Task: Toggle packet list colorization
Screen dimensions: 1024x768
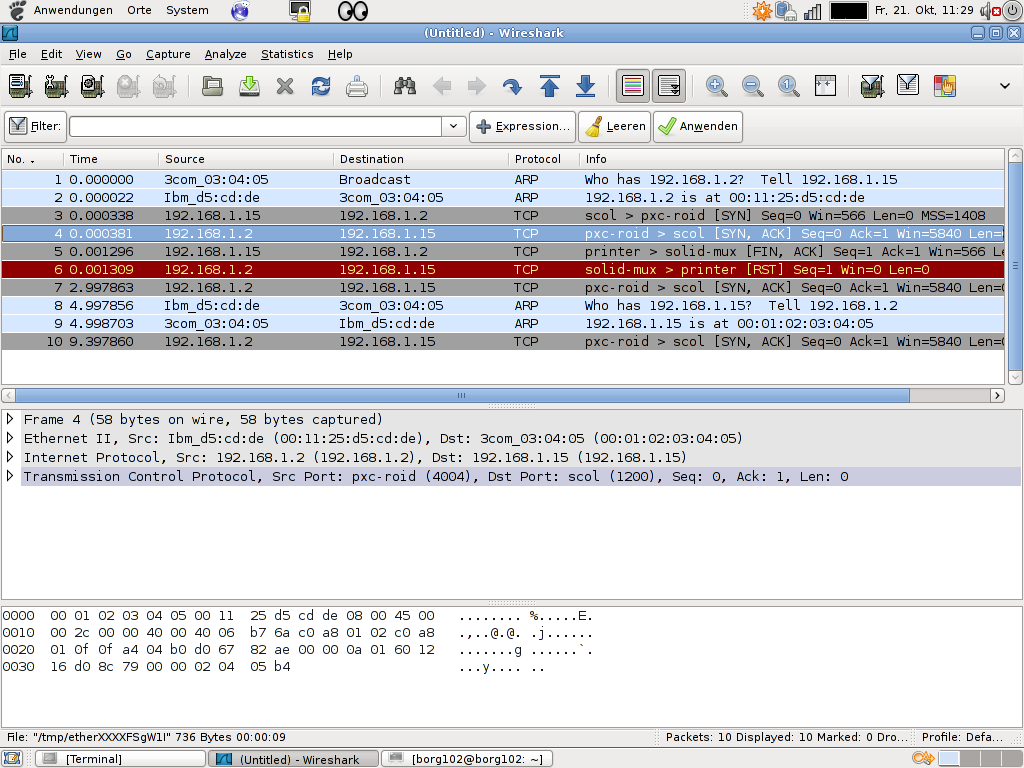Action: point(633,86)
